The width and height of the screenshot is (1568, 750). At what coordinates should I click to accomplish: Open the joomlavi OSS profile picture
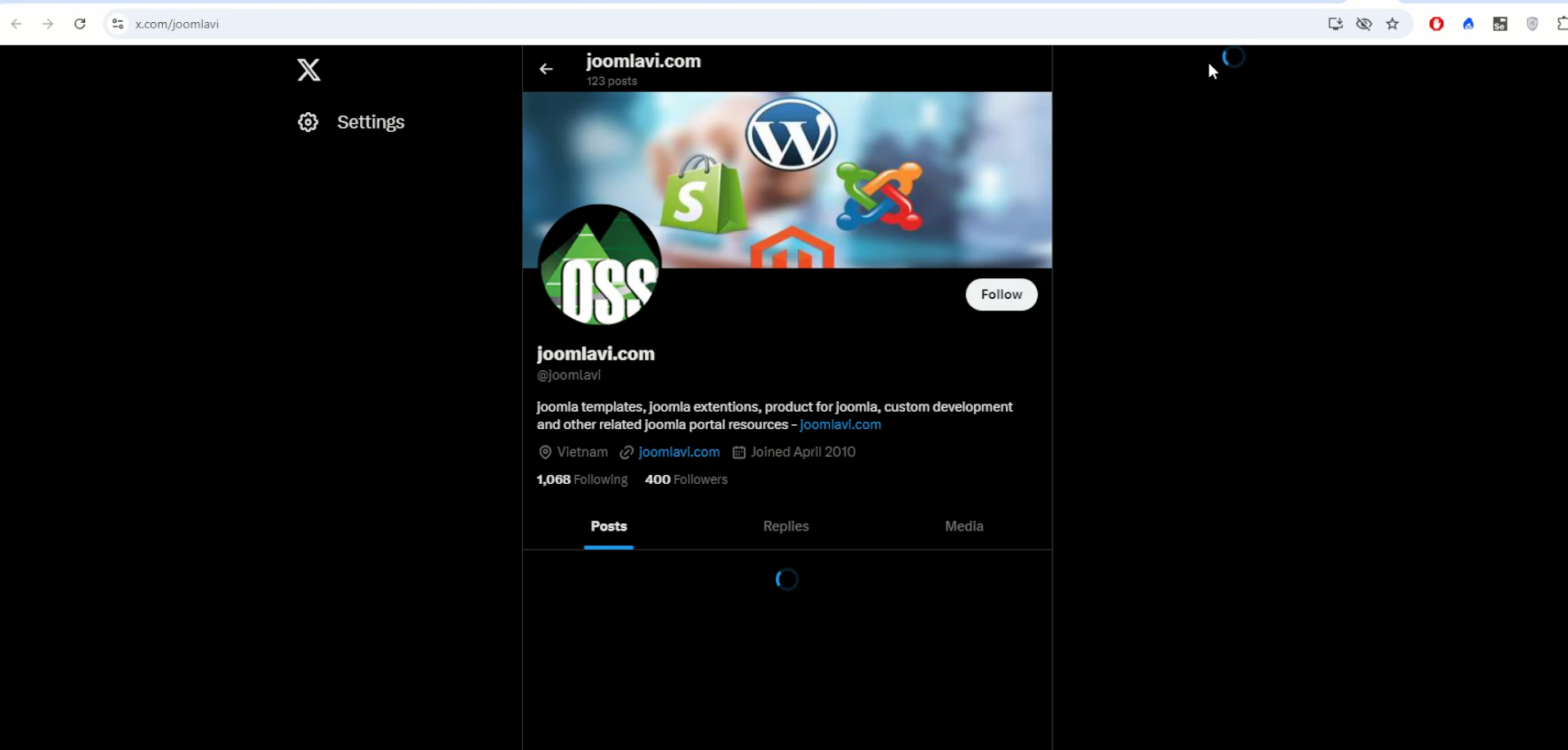tap(600, 264)
